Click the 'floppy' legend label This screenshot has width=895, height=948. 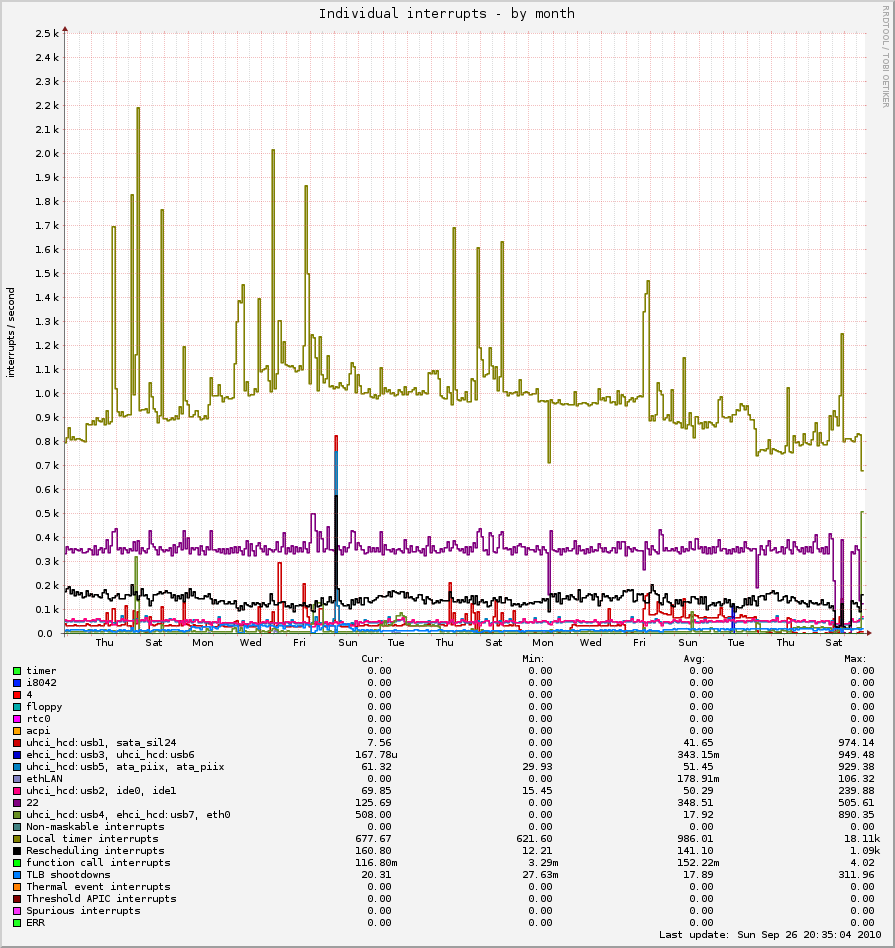(44, 707)
